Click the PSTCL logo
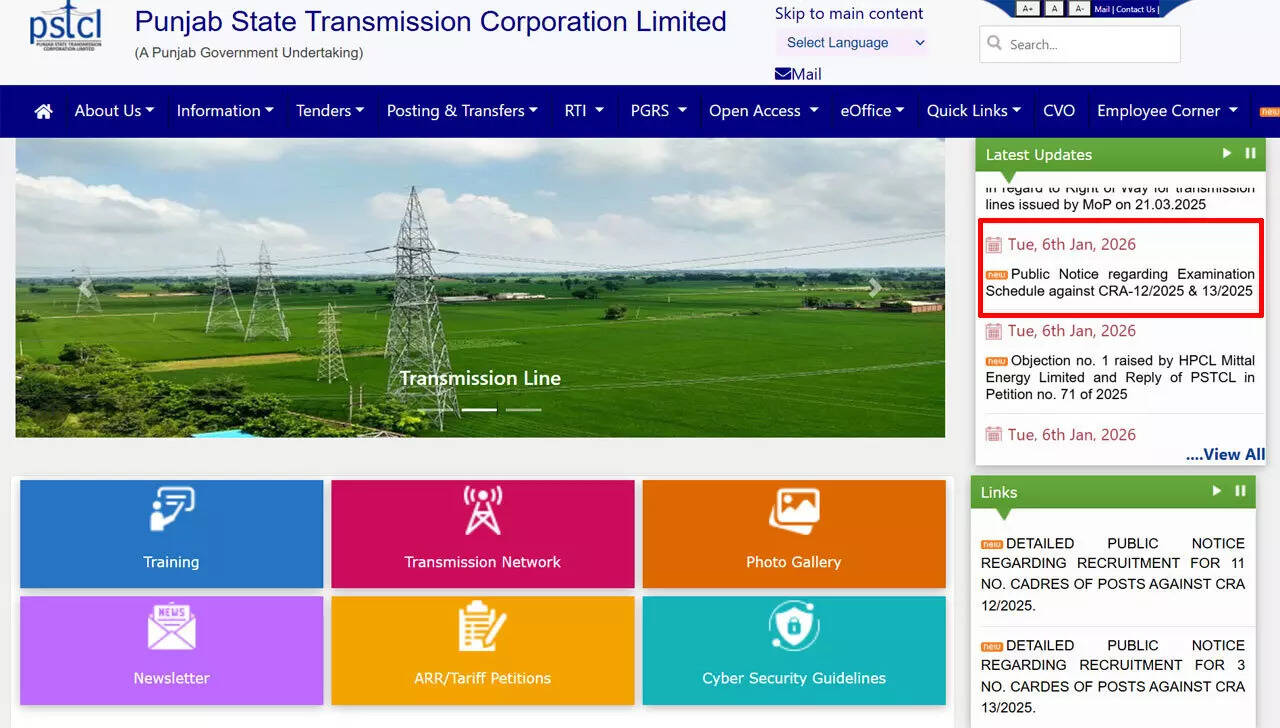 [x=65, y=27]
